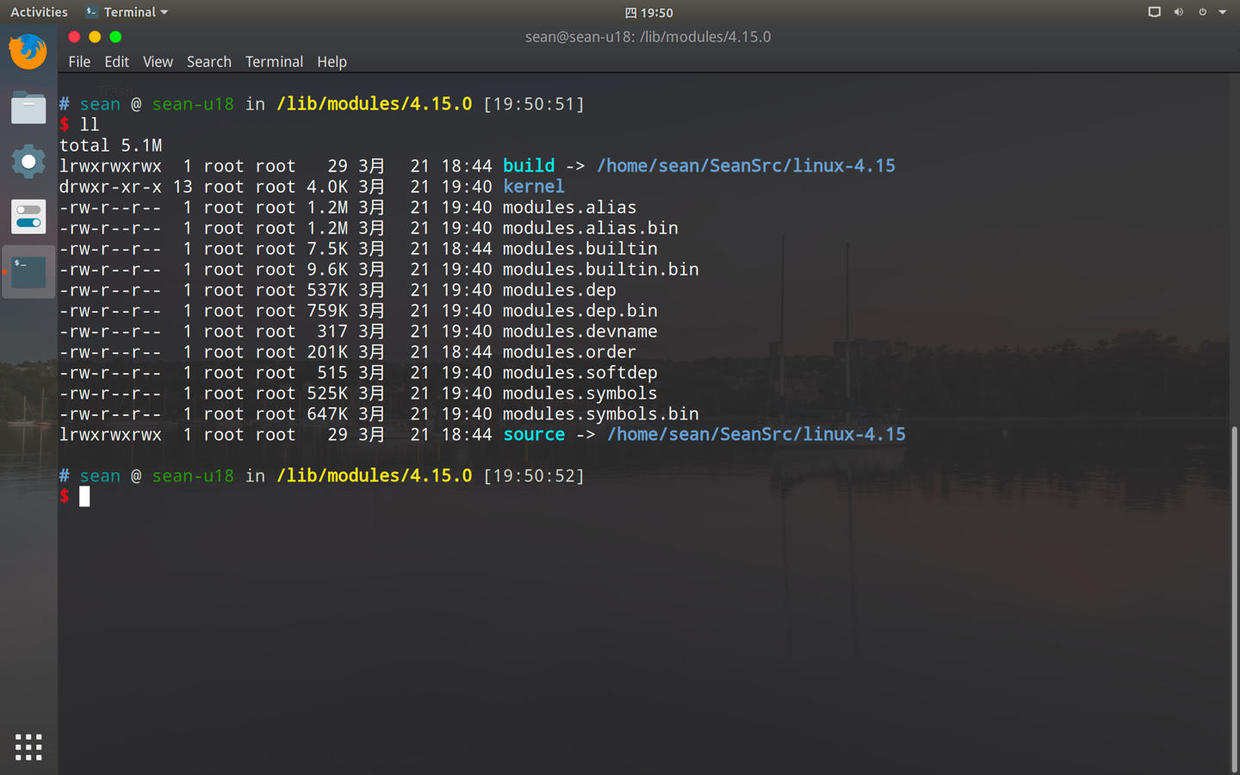Image resolution: width=1240 pixels, height=775 pixels.
Task: Click the cursor block at the prompt
Action: (x=85, y=496)
